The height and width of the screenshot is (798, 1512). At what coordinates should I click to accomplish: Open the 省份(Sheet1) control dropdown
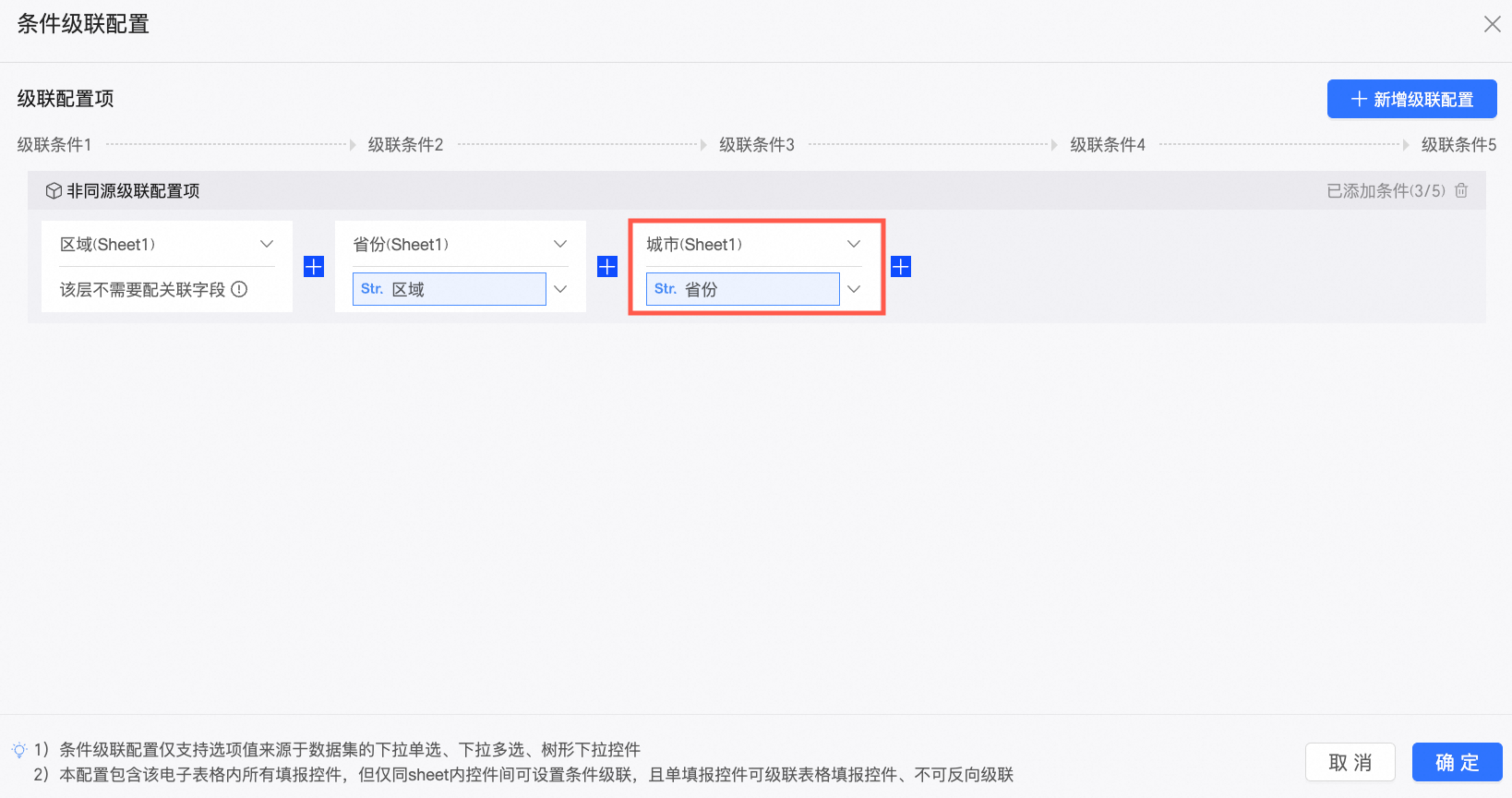coord(461,244)
